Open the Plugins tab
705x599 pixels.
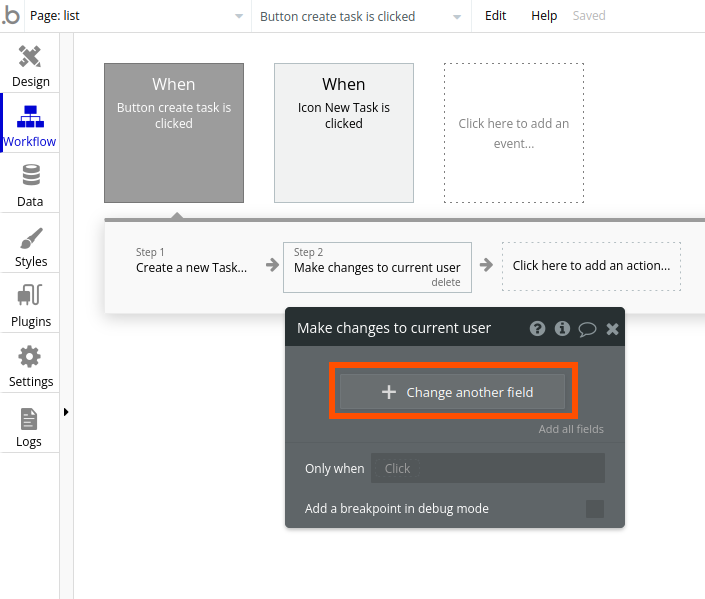(30, 305)
